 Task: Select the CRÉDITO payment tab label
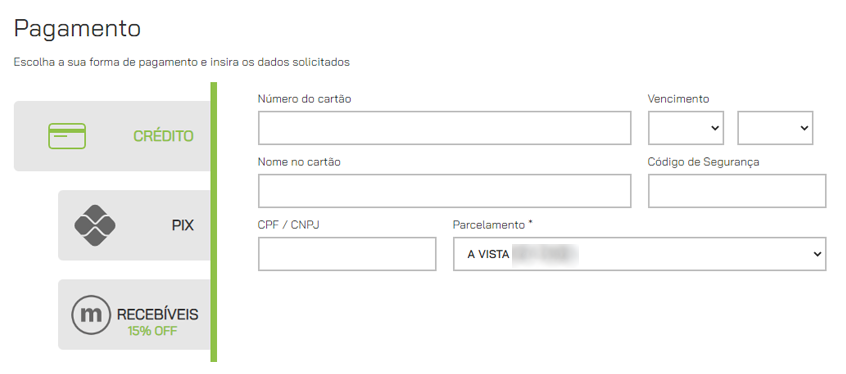[x=163, y=136]
